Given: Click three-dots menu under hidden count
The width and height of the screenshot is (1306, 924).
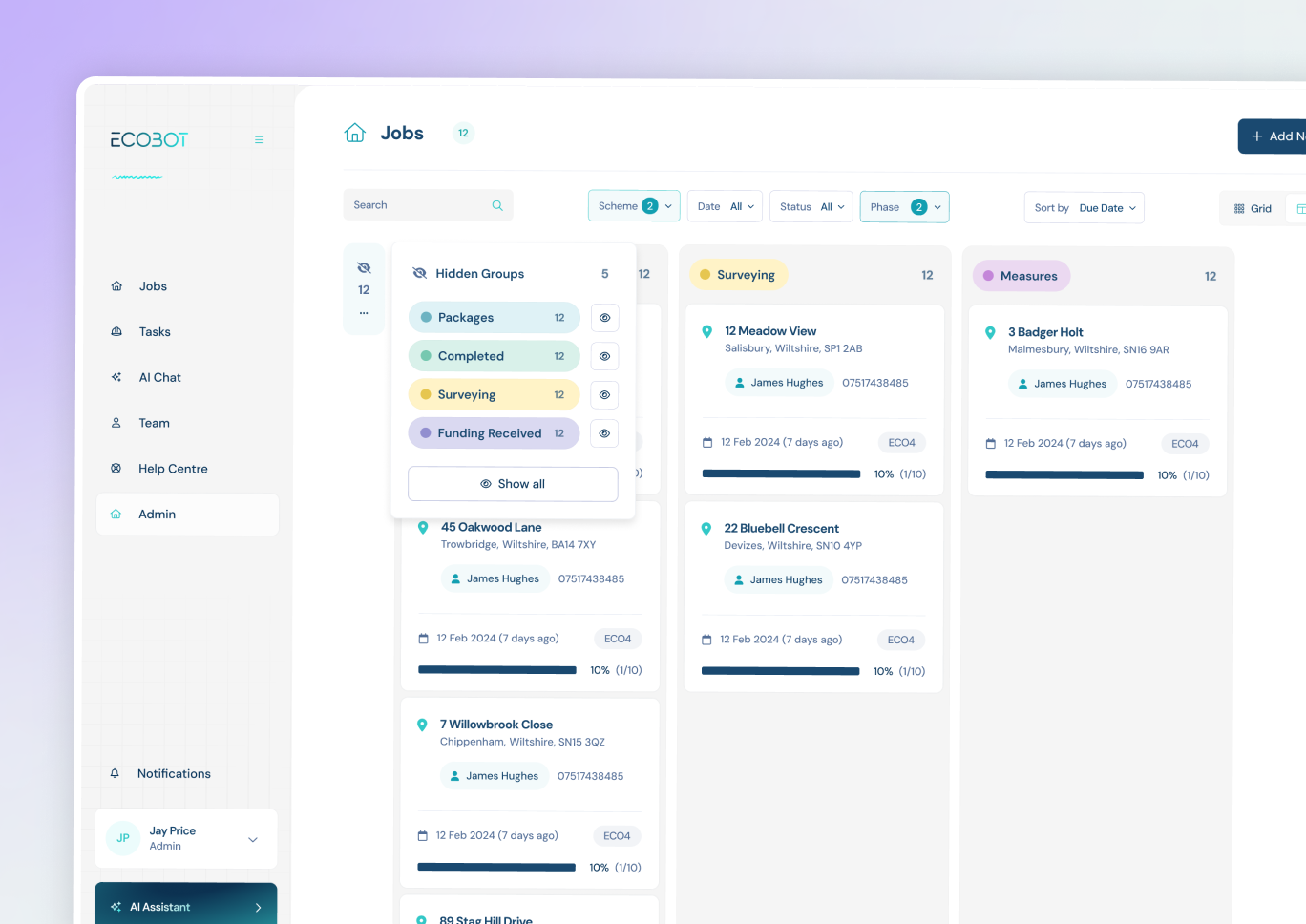Looking at the screenshot, I should 364,313.
